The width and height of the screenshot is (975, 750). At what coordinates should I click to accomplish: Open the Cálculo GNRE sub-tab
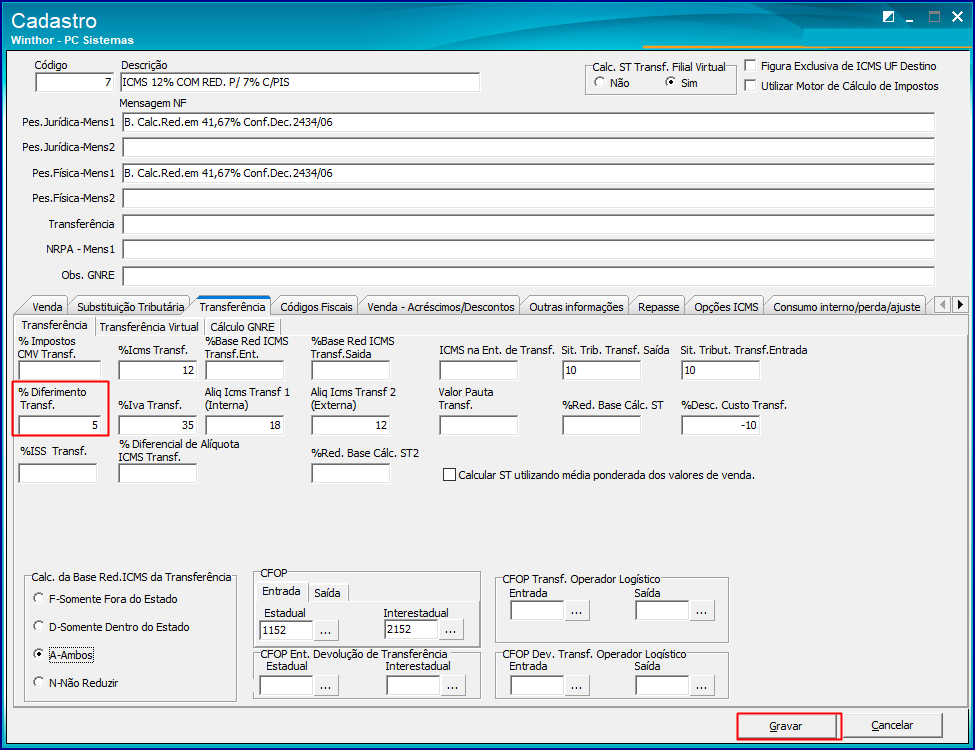click(242, 326)
